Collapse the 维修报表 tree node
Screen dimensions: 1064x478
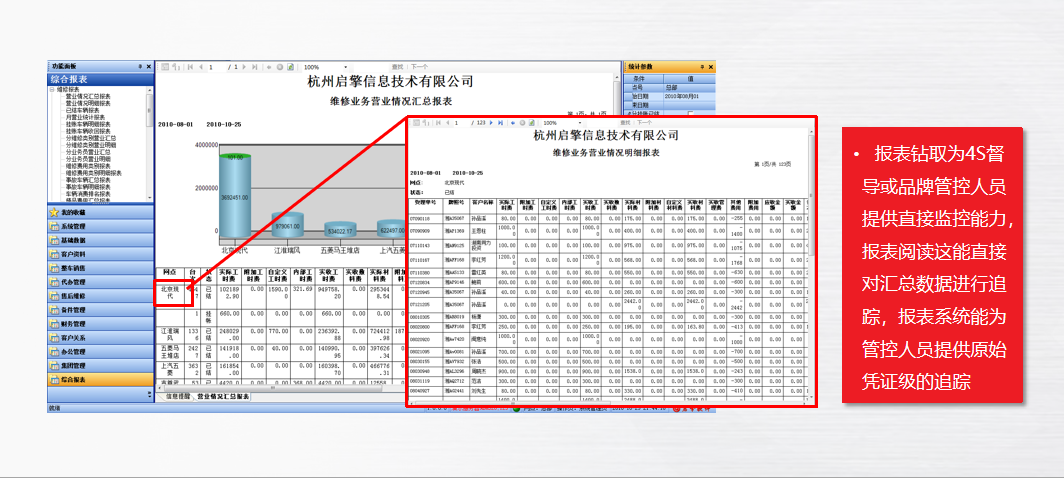pos(52,89)
